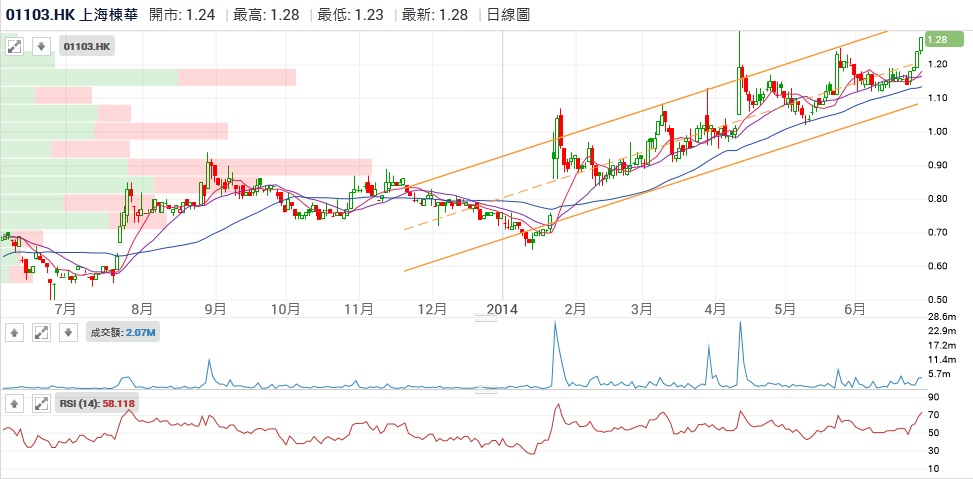Maximize the 成交額 volume pane

[x=40, y=333]
